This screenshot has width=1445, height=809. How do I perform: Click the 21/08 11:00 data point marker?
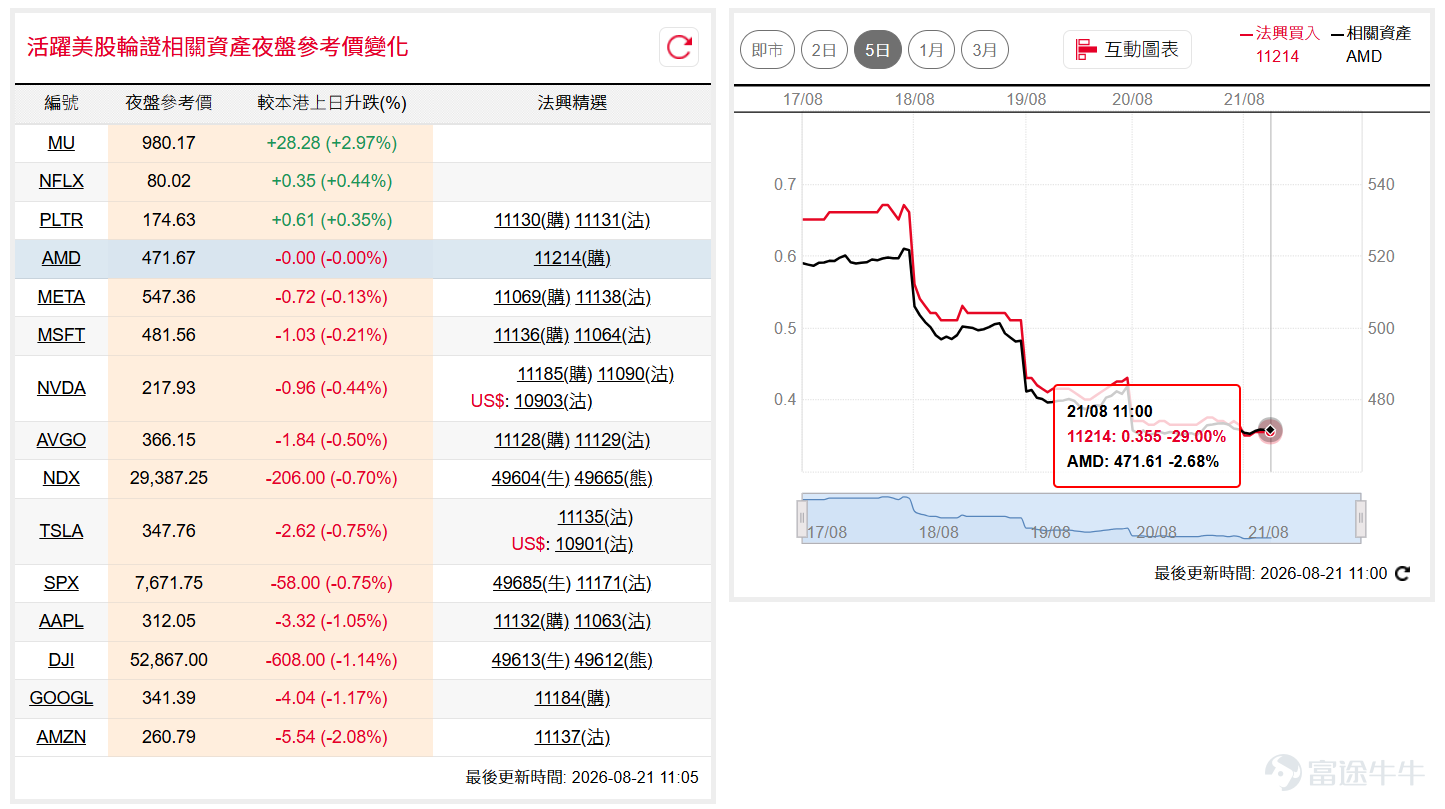point(1270,430)
